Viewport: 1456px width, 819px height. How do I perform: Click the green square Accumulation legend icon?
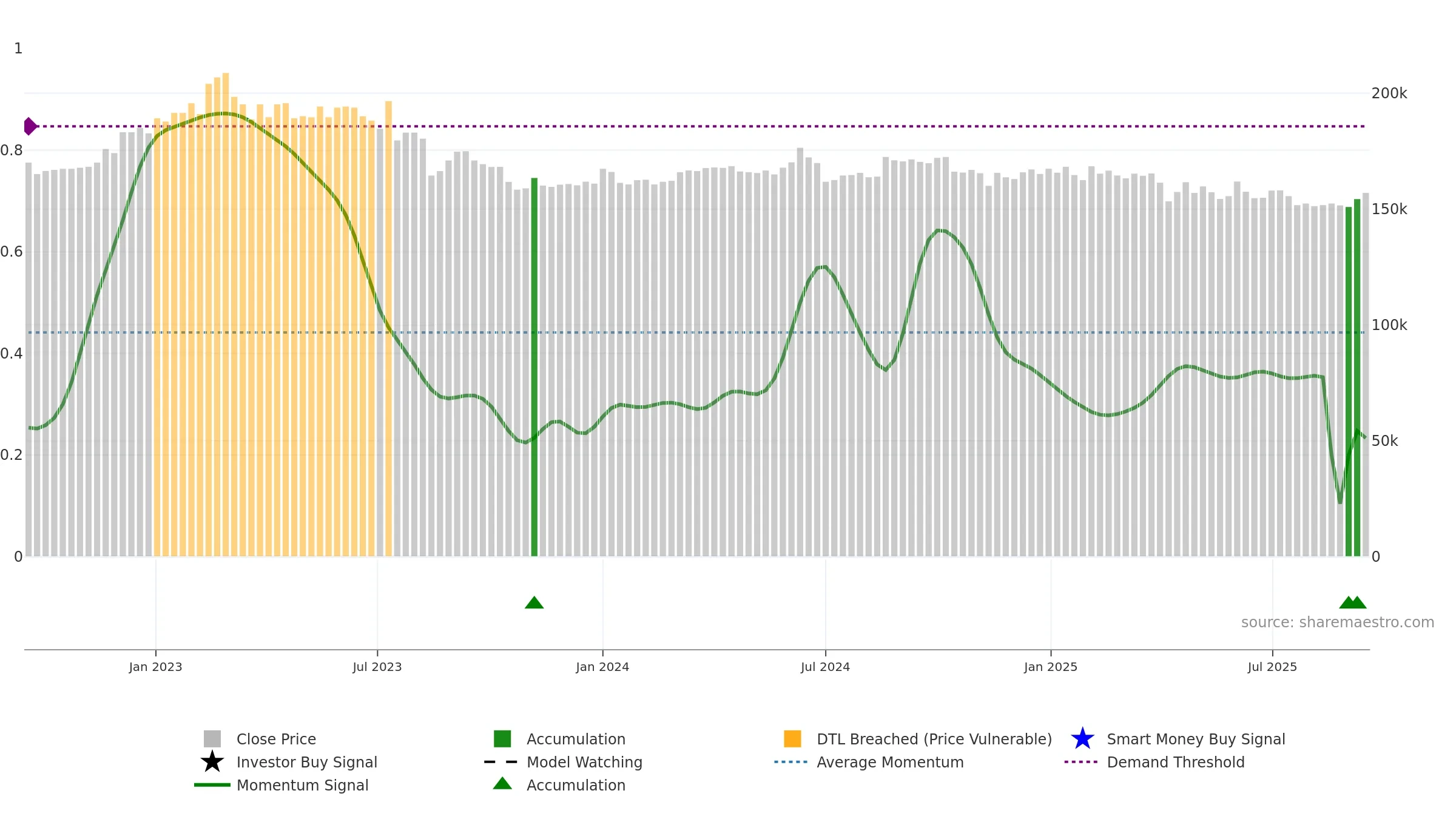click(502, 738)
